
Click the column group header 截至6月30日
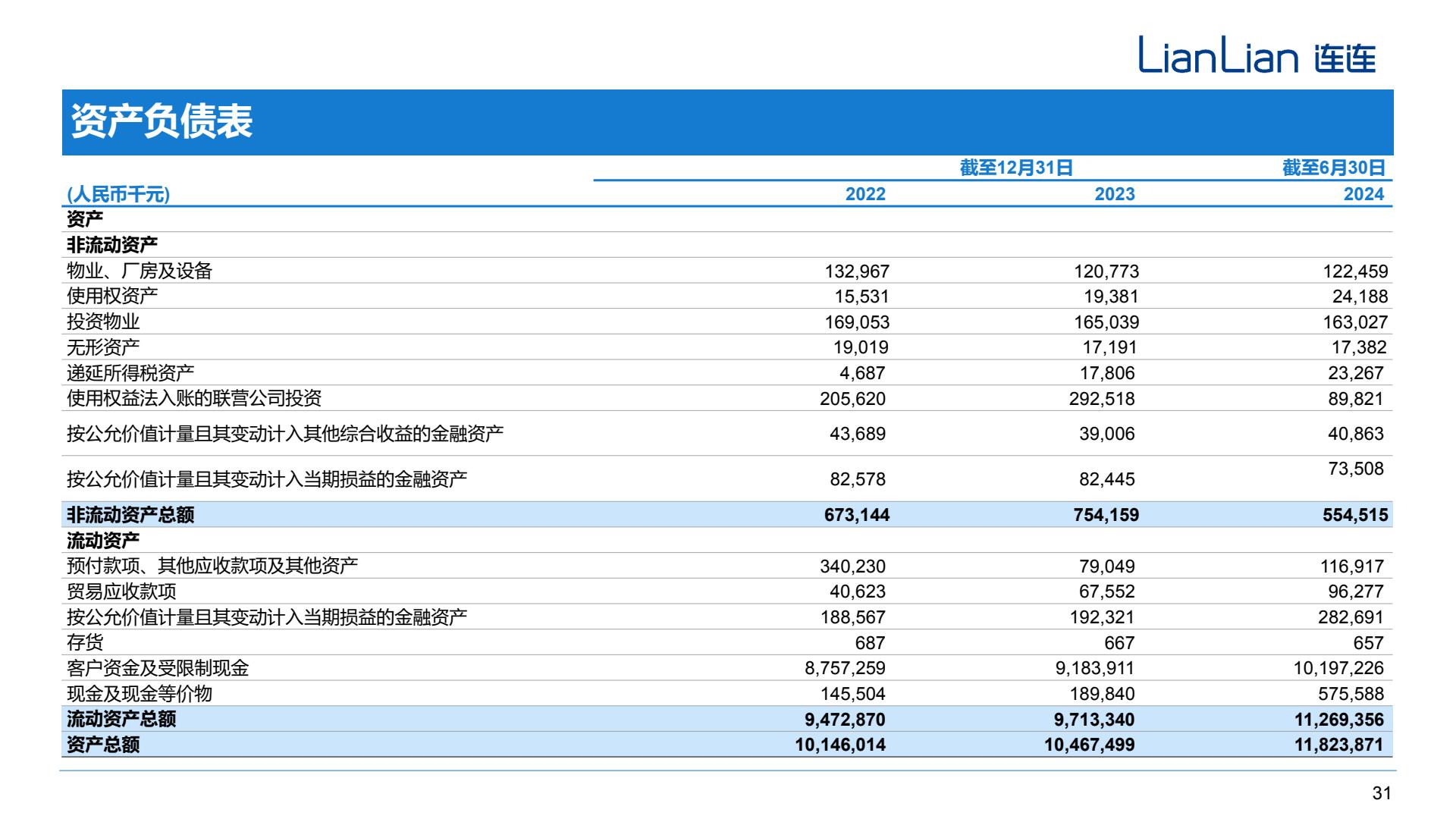(x=1334, y=168)
